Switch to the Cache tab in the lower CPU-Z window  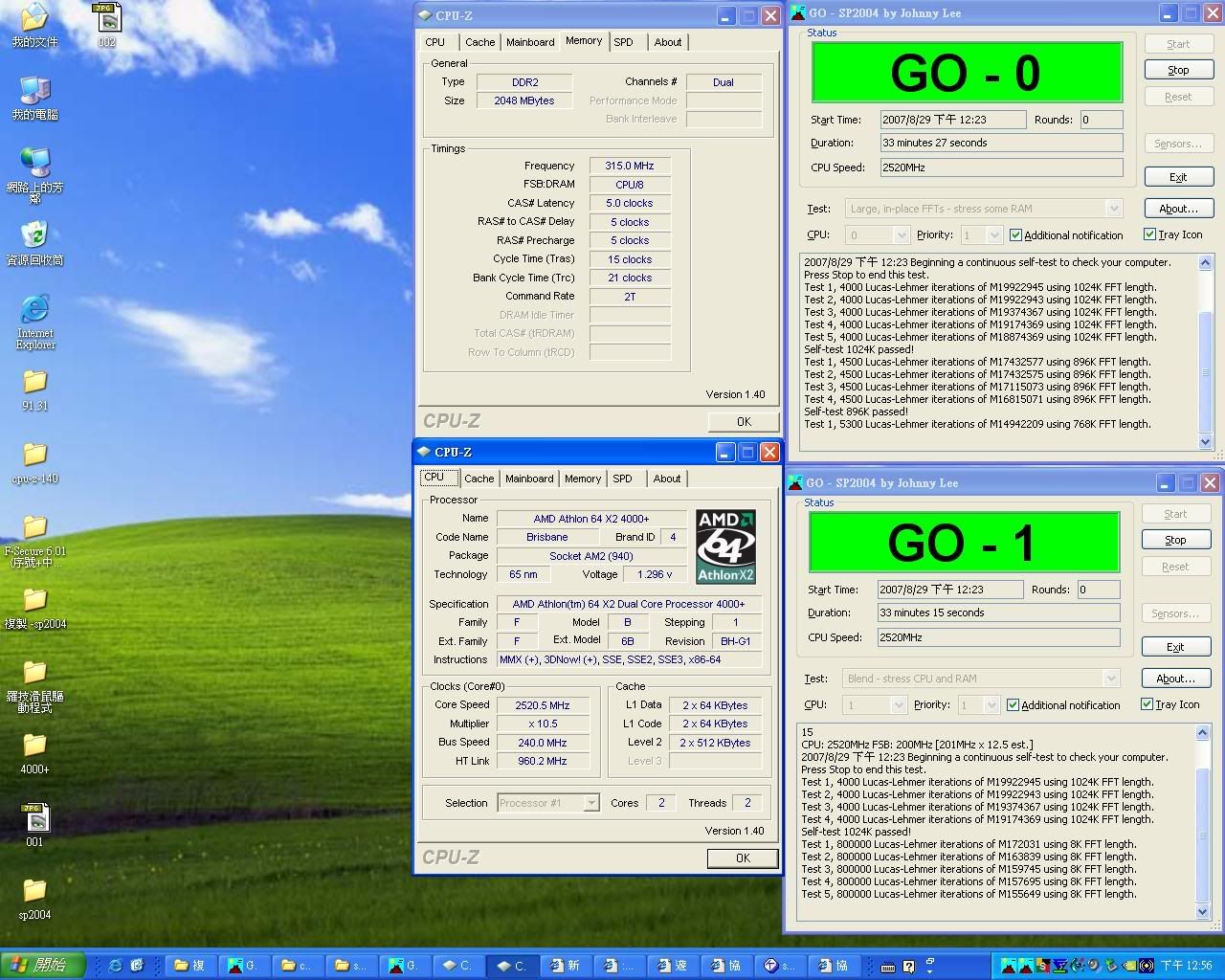[x=479, y=479]
